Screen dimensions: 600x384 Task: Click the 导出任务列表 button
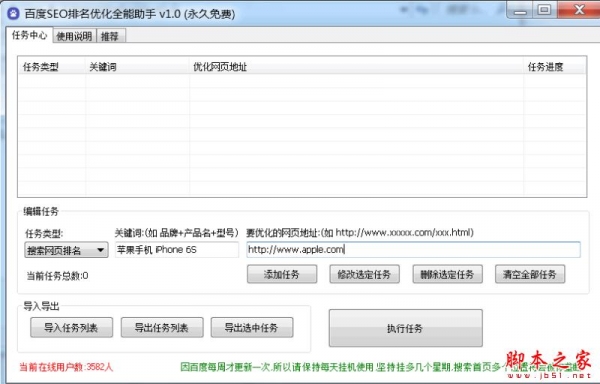162,327
